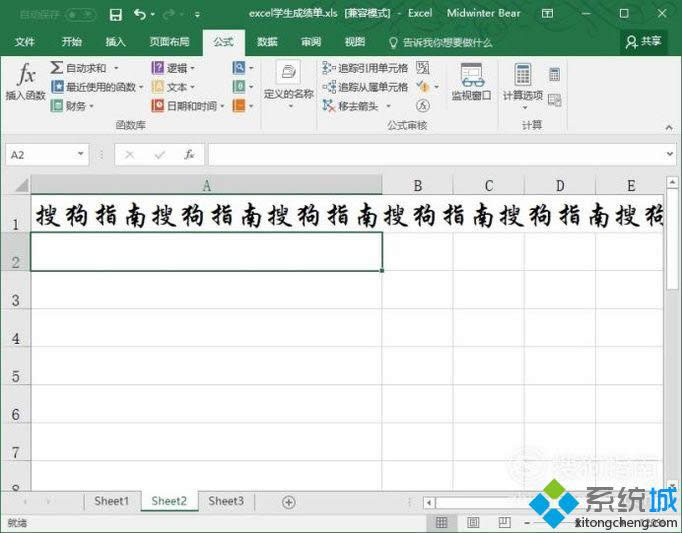Select column B header
Viewport: 682px width, 533px height.
[x=418, y=185]
